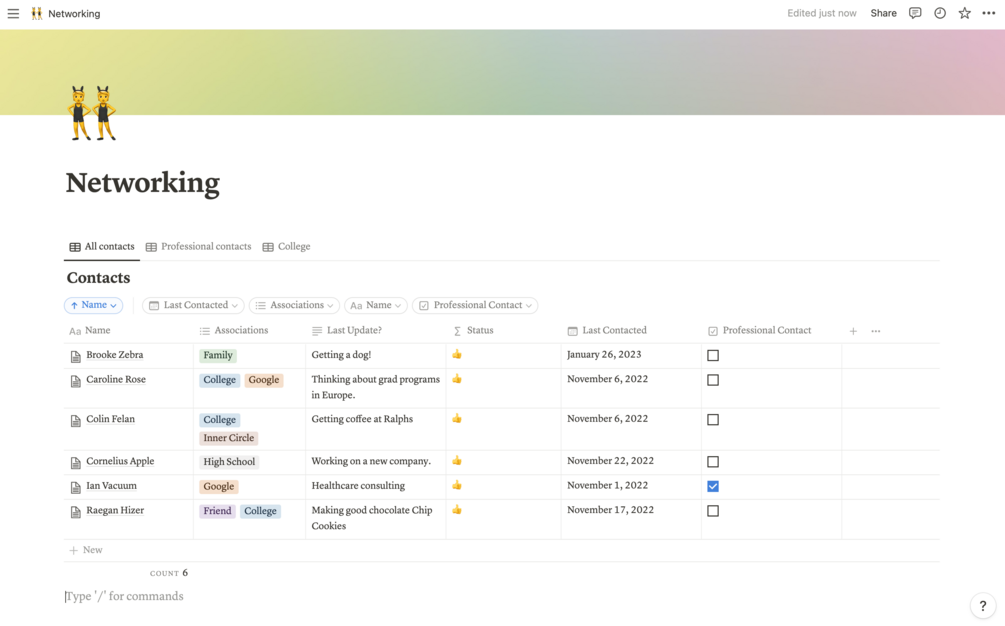1005x626 pixels.
Task: Click the Share button
Action: (883, 13)
